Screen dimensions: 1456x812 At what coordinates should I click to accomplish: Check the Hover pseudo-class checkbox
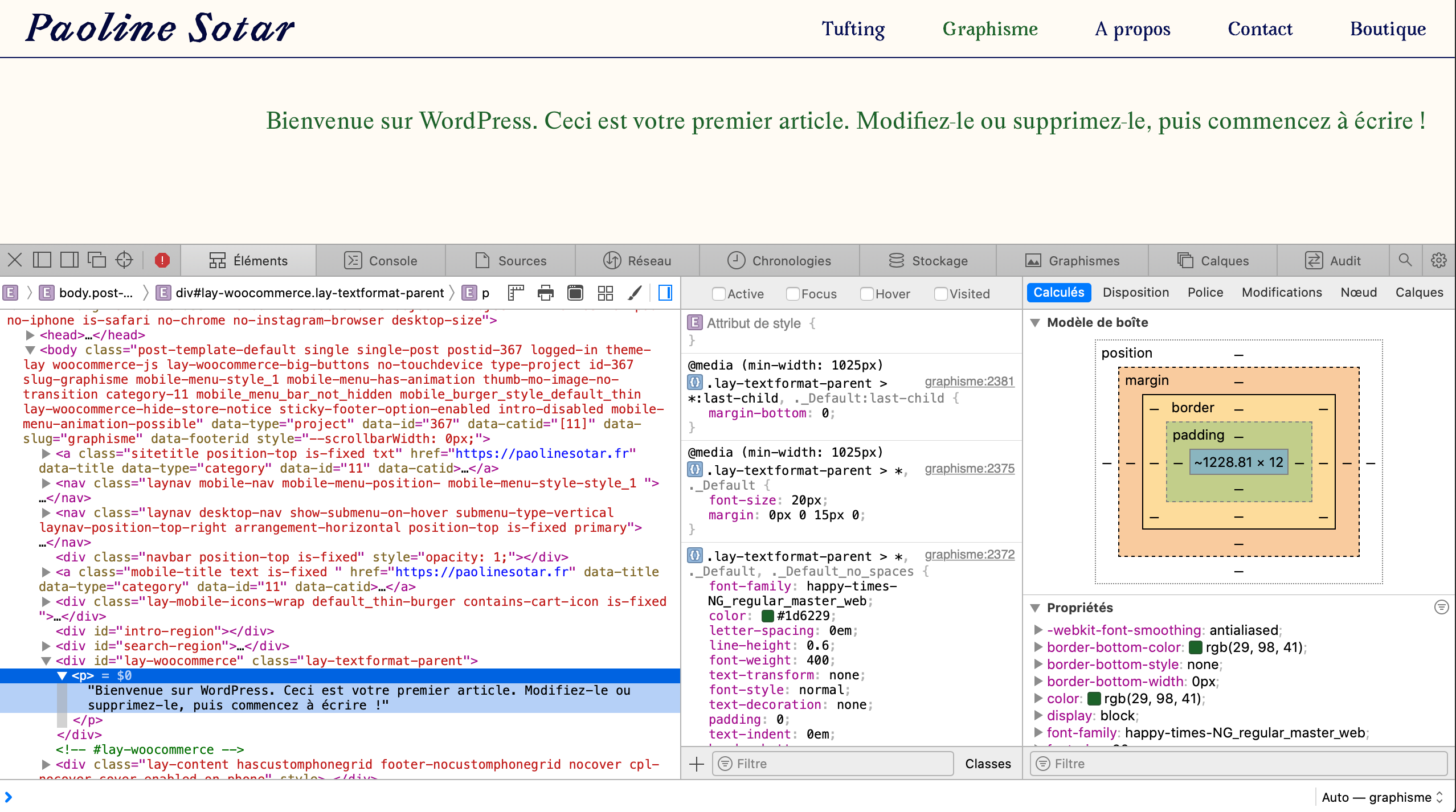tap(866, 294)
